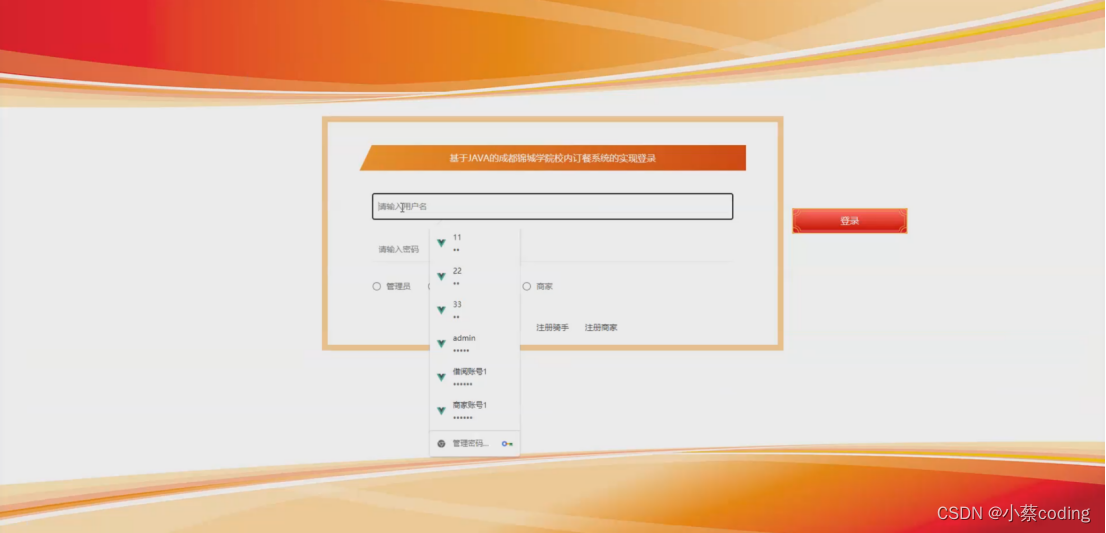Open the 注册商家 registration link
1106x533 pixels.
[x=601, y=327]
